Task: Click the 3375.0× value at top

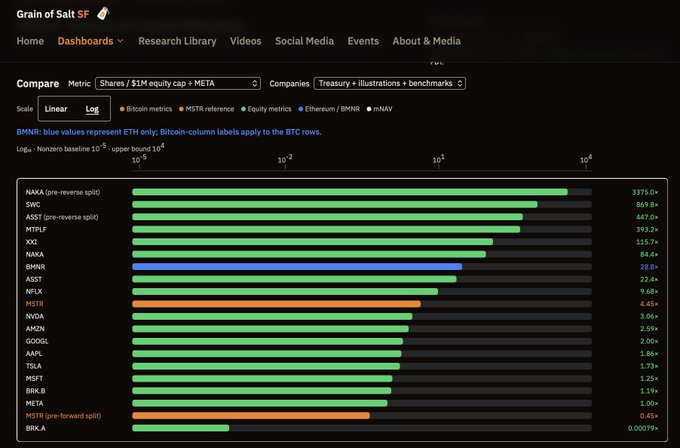Action: tap(645, 192)
